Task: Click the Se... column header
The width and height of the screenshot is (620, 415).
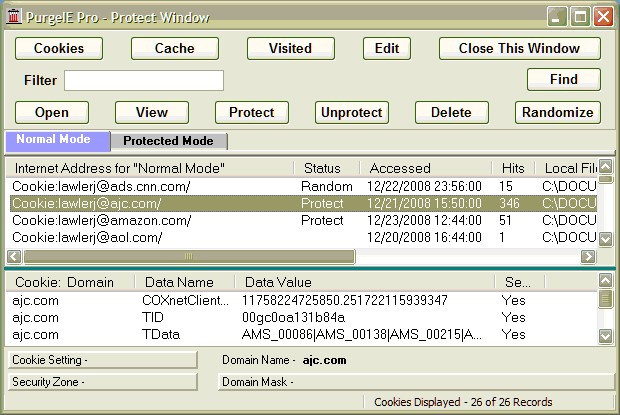Action: [520, 282]
